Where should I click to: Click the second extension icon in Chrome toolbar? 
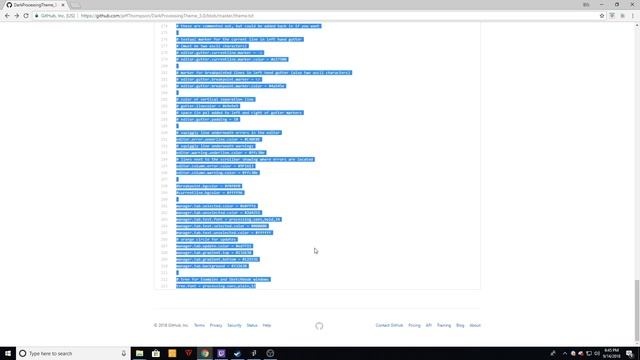point(622,16)
